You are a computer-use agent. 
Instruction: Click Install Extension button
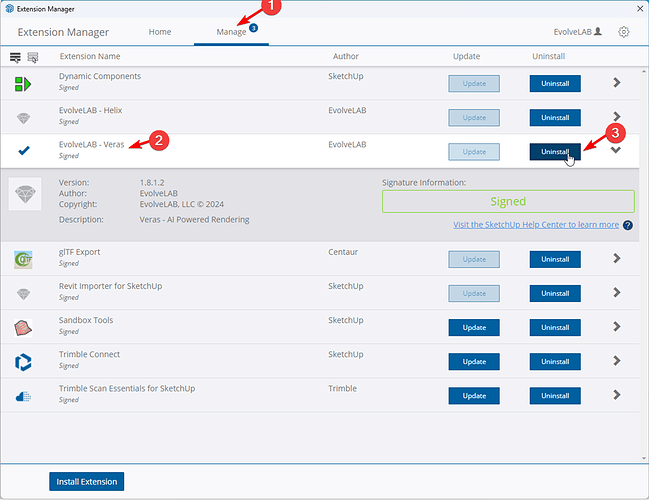(87, 481)
